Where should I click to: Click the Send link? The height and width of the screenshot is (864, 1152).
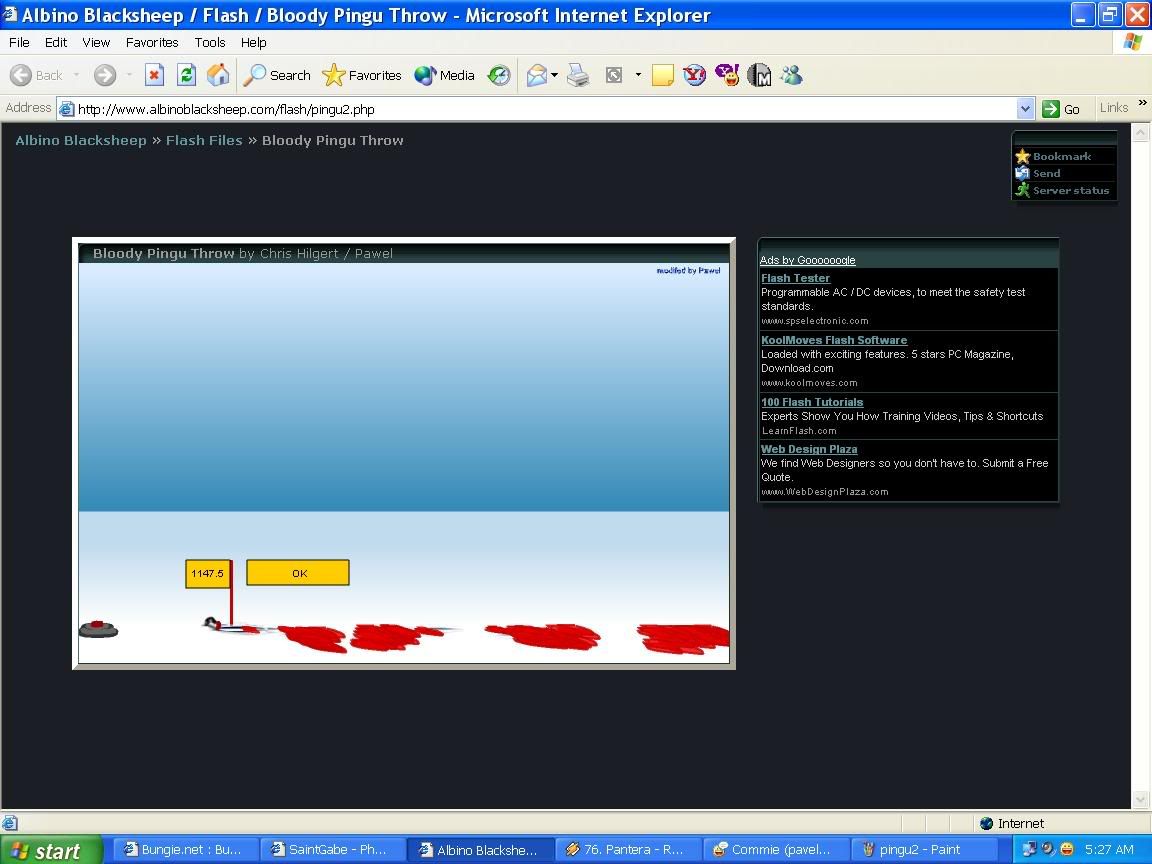coord(1046,173)
